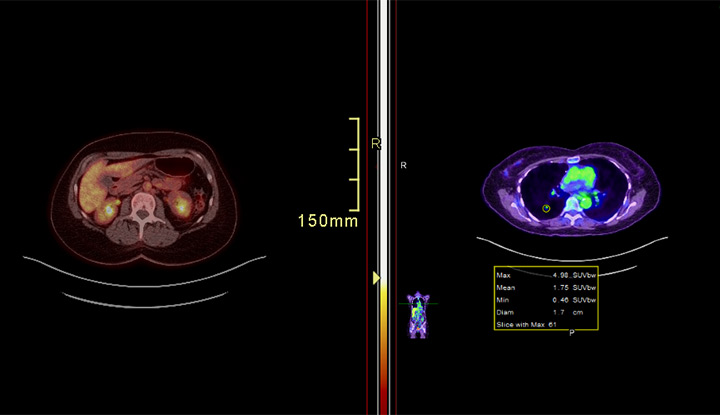Select the yellow ROI circle in right lung
720x415 pixels.
(546, 209)
